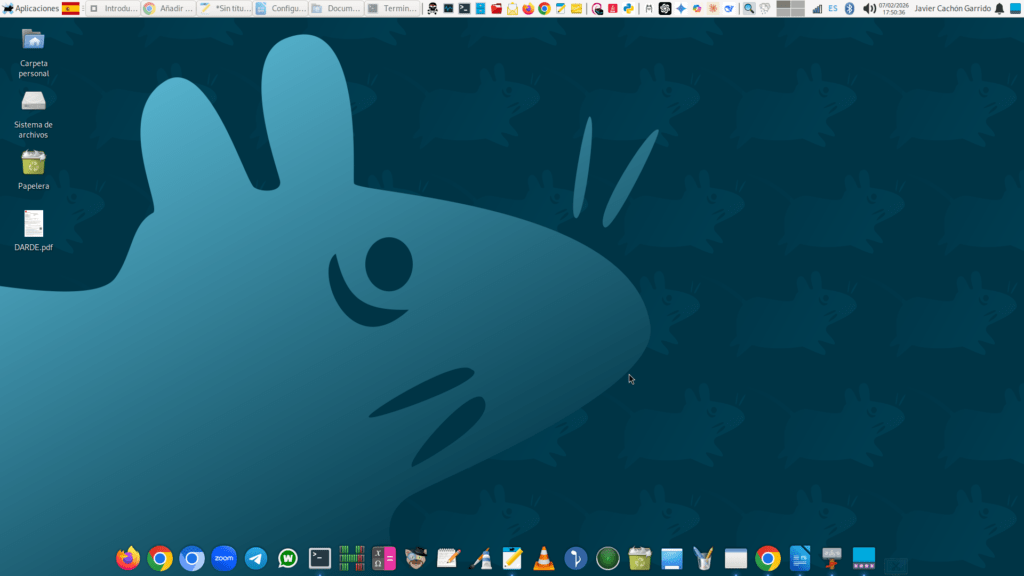Launch Firefox from the bottom dock
The height and width of the screenshot is (576, 1024).
click(128, 558)
